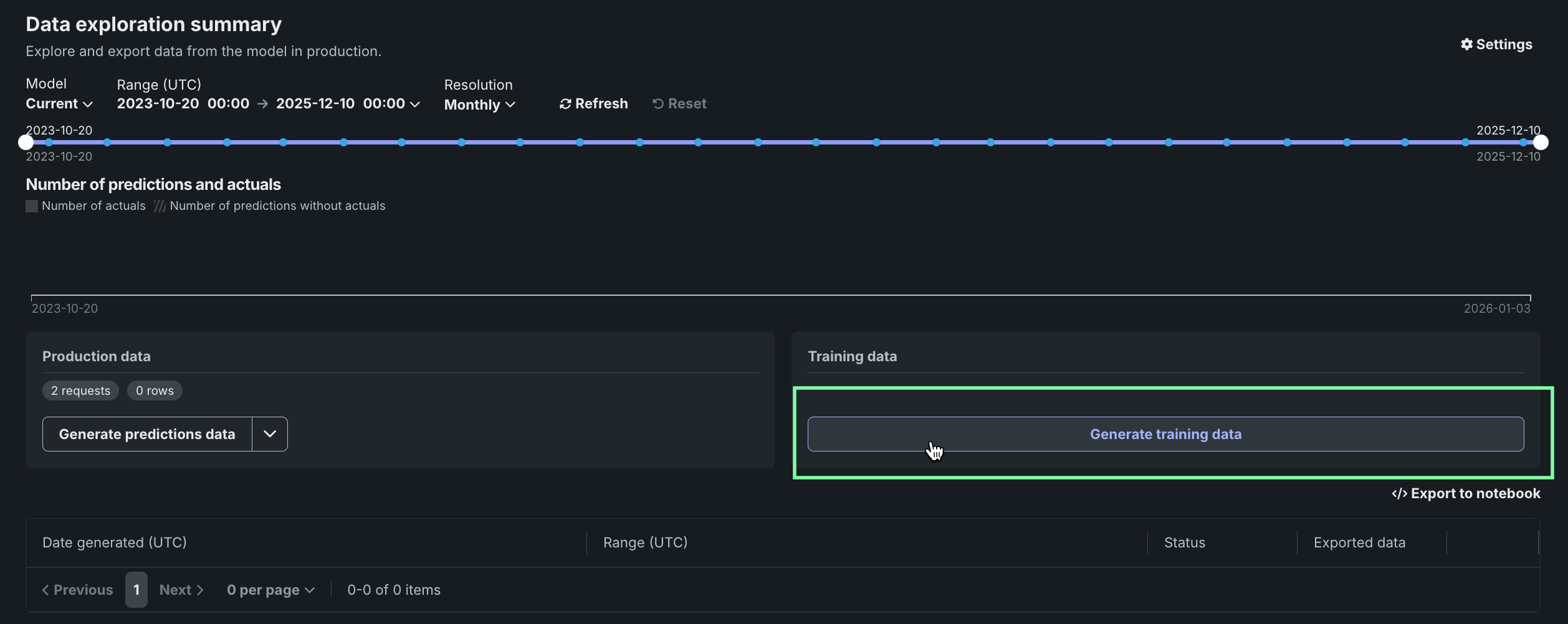Click Export to notebook code icon
The width and height of the screenshot is (1568, 624).
click(1399, 494)
